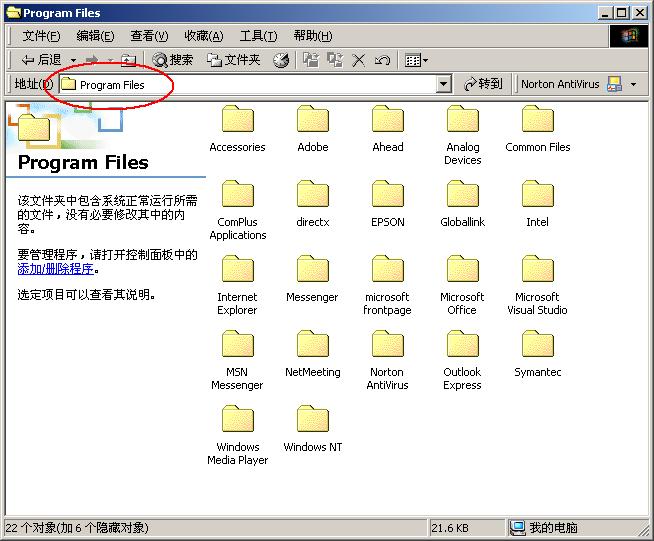Click the Copy To toolbar icon
The width and height of the screenshot is (654, 541).
335,60
